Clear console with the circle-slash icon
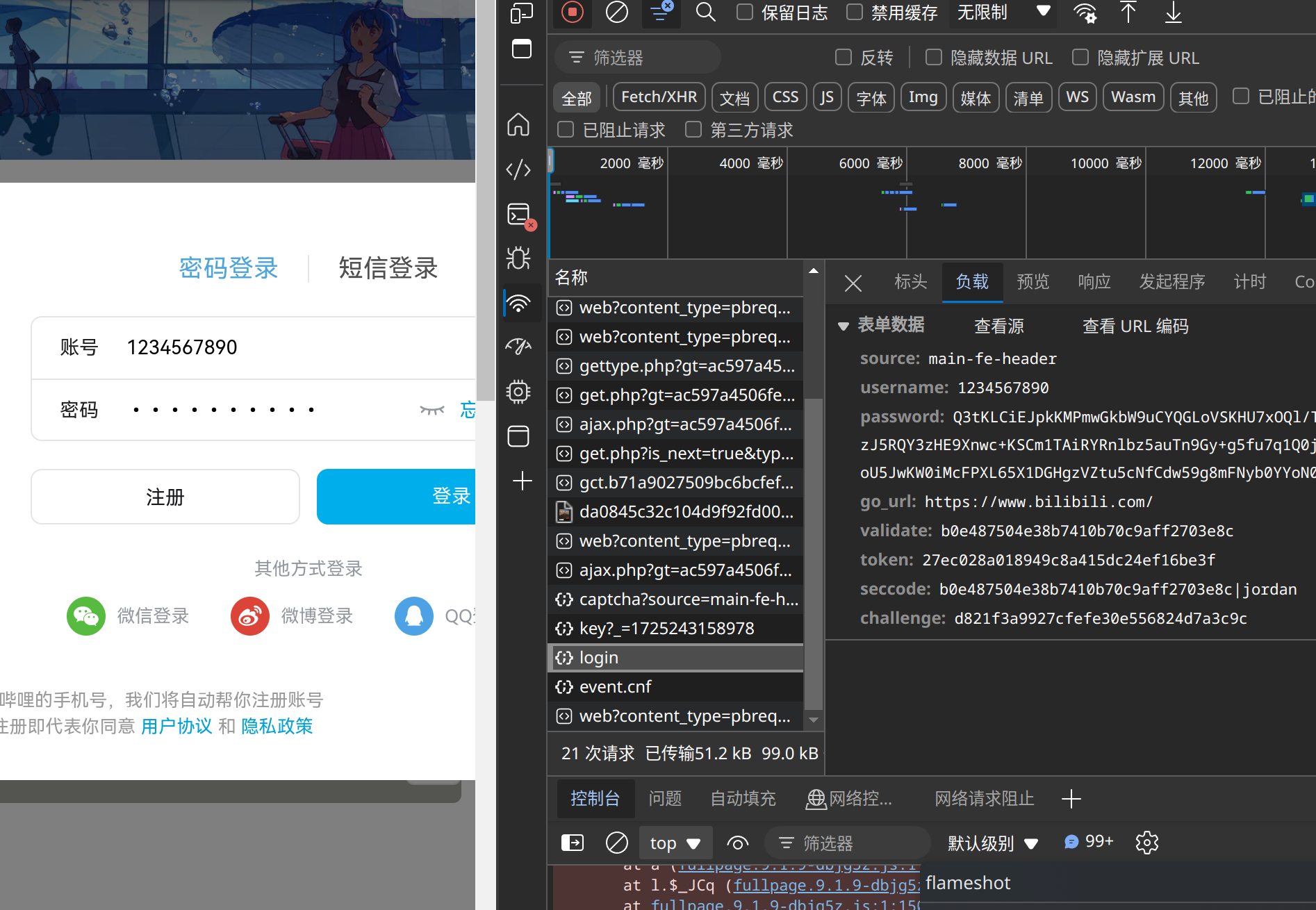The width and height of the screenshot is (1316, 910). [x=616, y=843]
